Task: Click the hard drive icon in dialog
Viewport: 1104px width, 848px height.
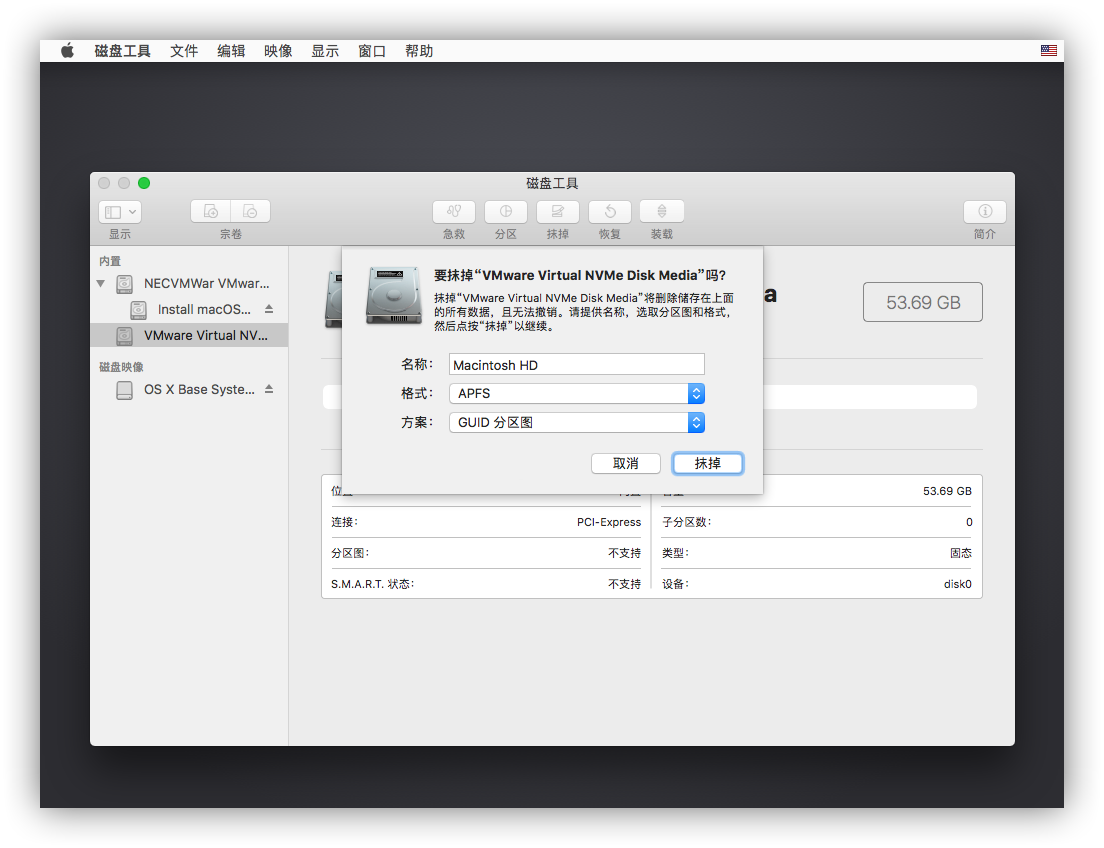Action: coord(394,296)
